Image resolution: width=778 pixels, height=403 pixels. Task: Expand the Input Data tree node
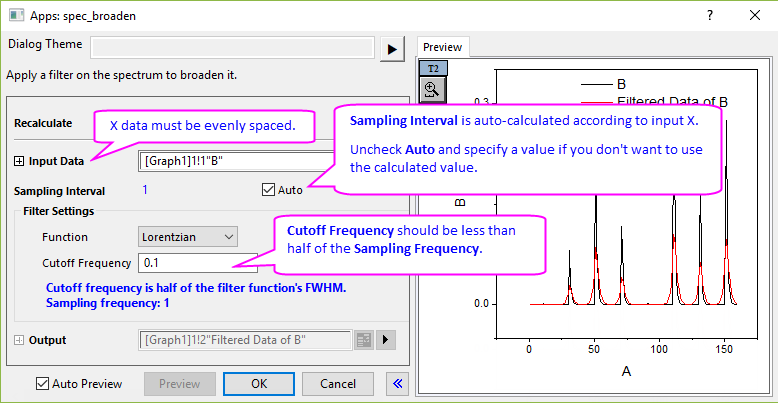(18, 161)
